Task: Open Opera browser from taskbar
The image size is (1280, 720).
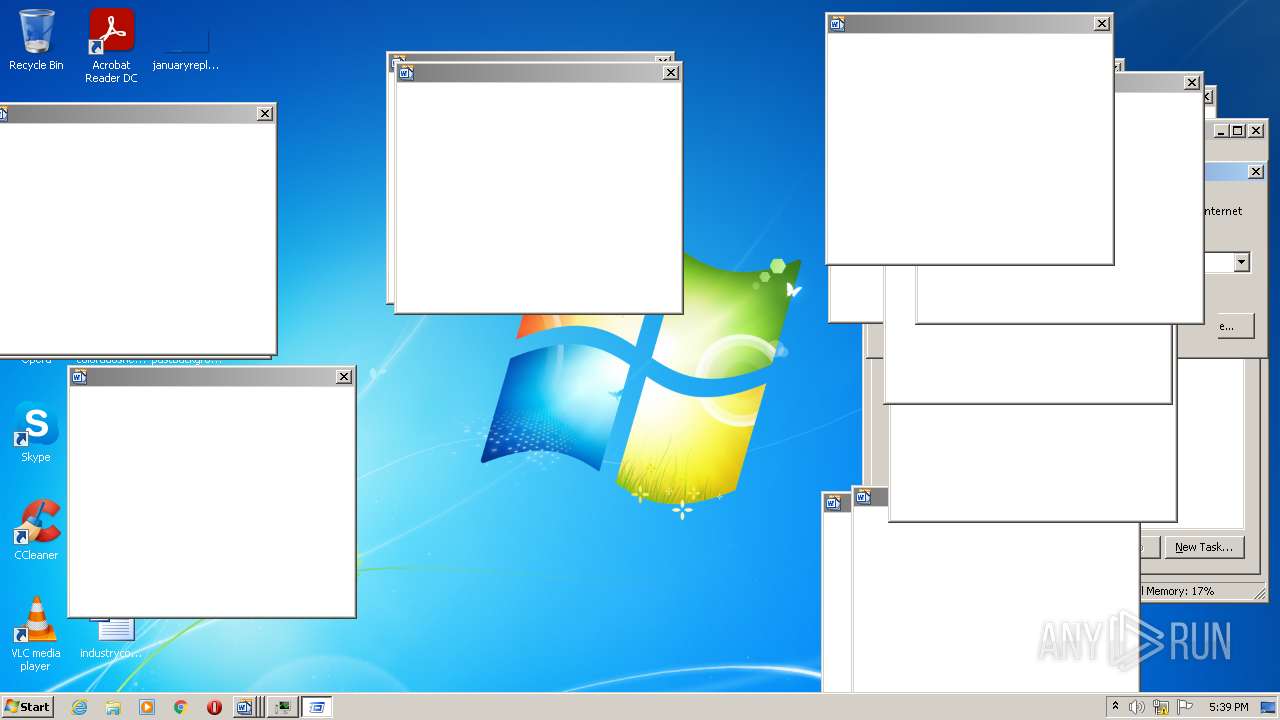Action: [x=214, y=707]
